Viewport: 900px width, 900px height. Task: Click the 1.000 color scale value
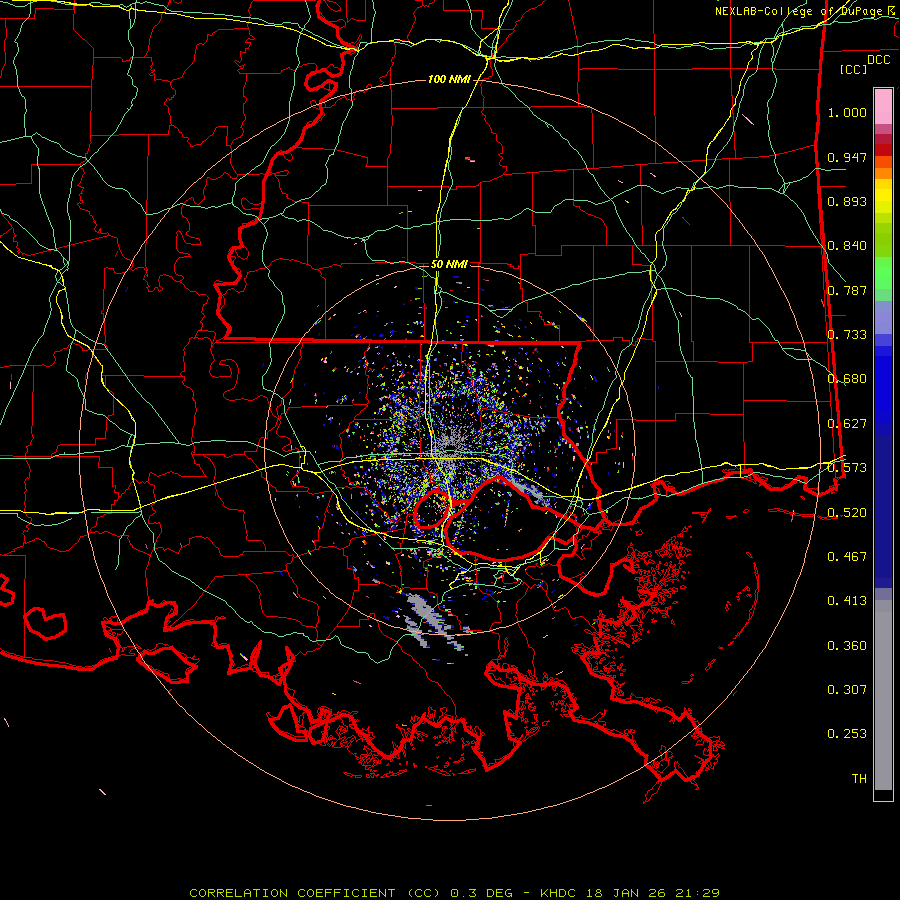click(x=847, y=112)
